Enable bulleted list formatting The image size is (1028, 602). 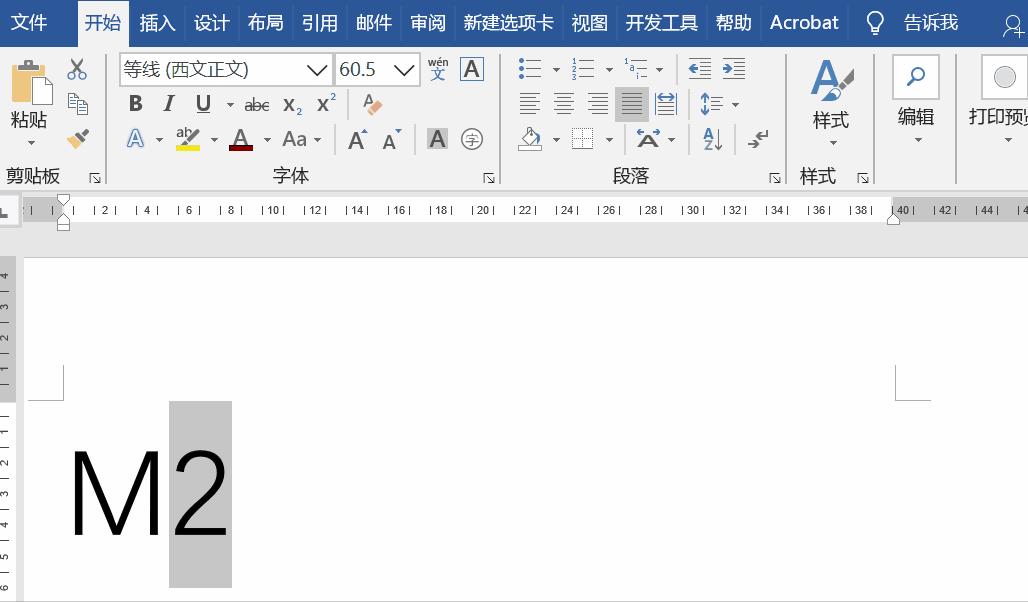click(x=529, y=68)
